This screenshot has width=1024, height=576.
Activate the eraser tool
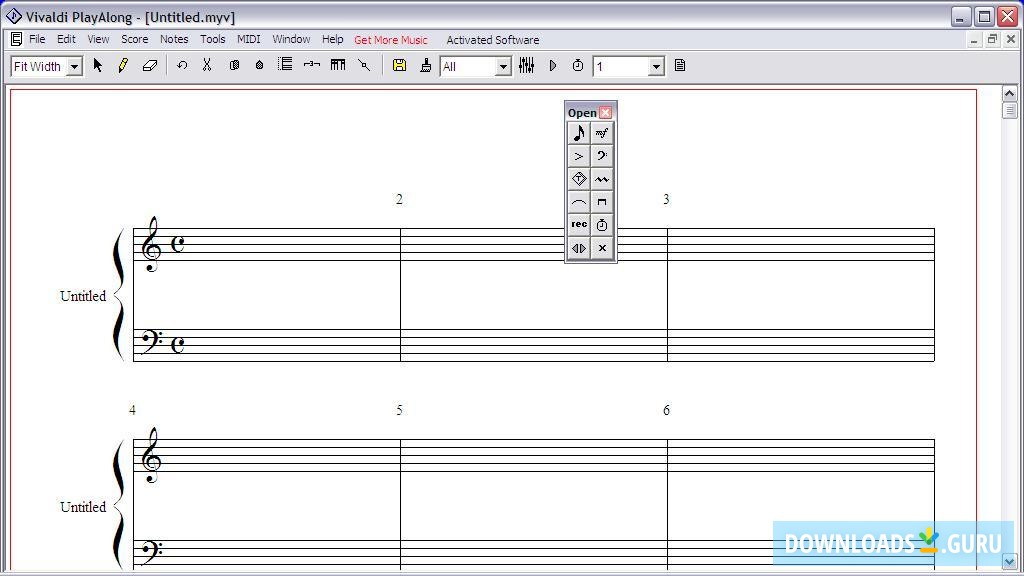150,66
